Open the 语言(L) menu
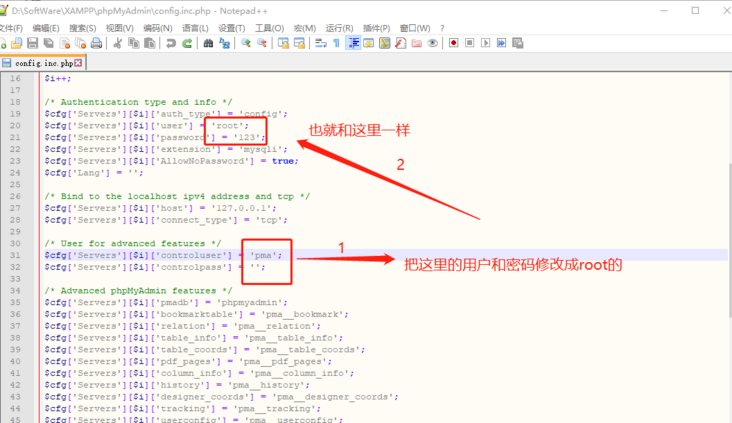The height and width of the screenshot is (423, 732). click(195, 28)
